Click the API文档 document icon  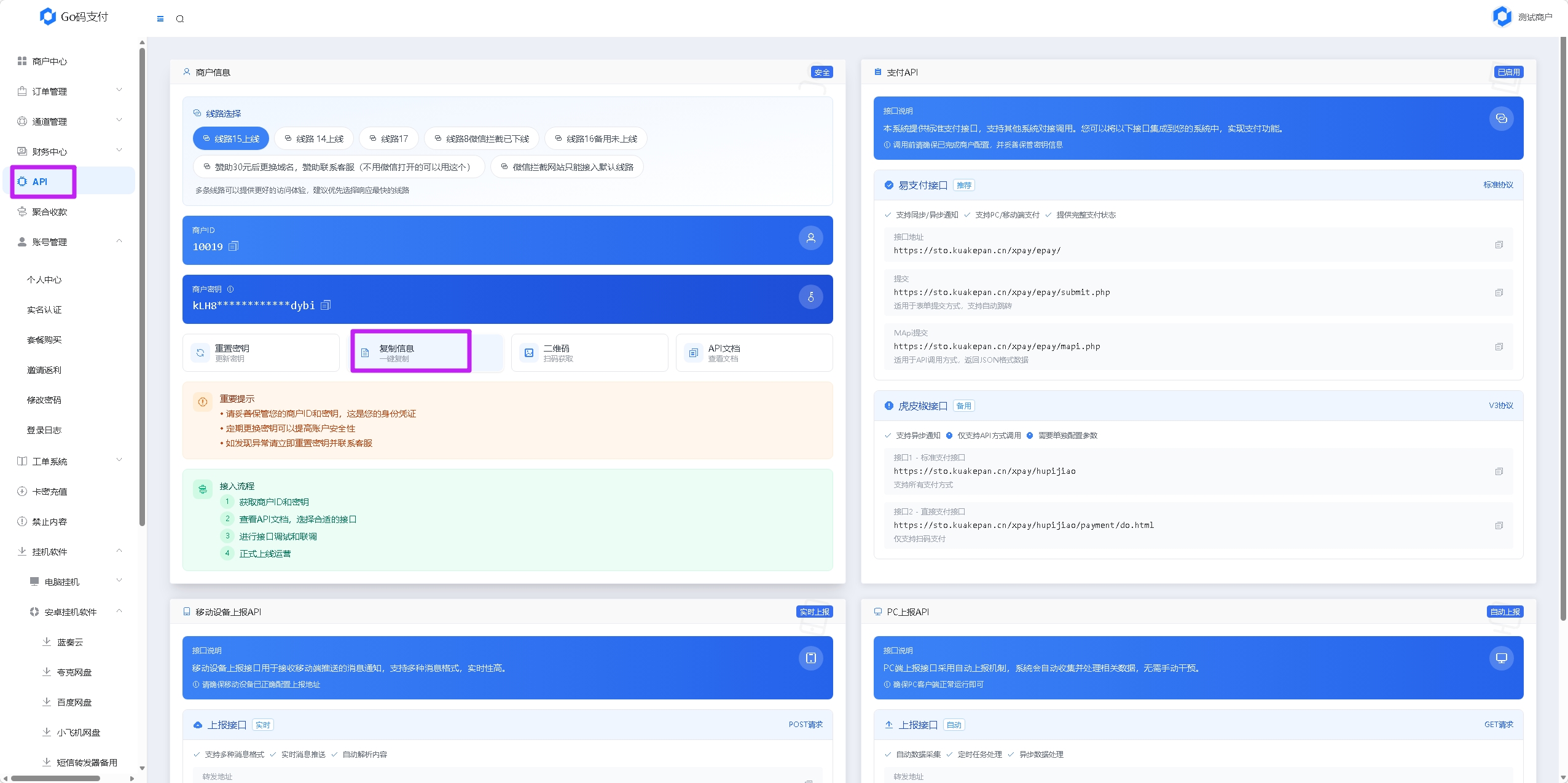(x=694, y=353)
